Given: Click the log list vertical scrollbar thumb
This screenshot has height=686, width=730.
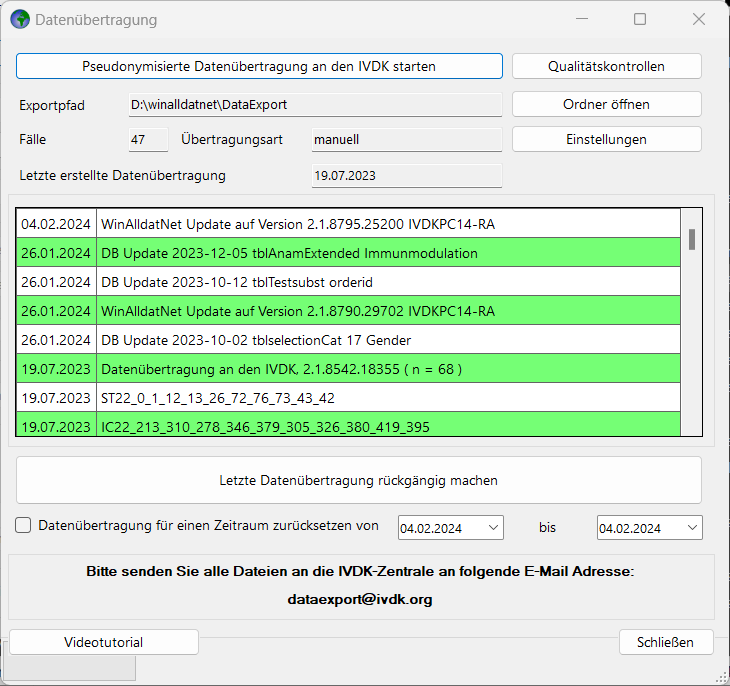Looking at the screenshot, I should pos(691,239).
